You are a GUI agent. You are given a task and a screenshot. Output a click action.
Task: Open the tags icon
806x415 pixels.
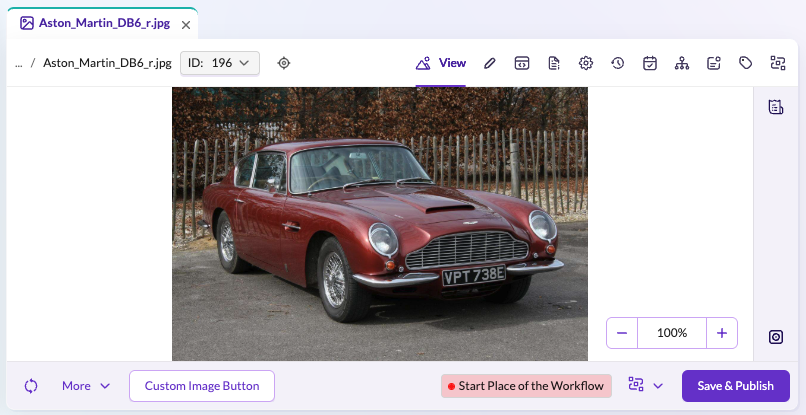pos(745,63)
